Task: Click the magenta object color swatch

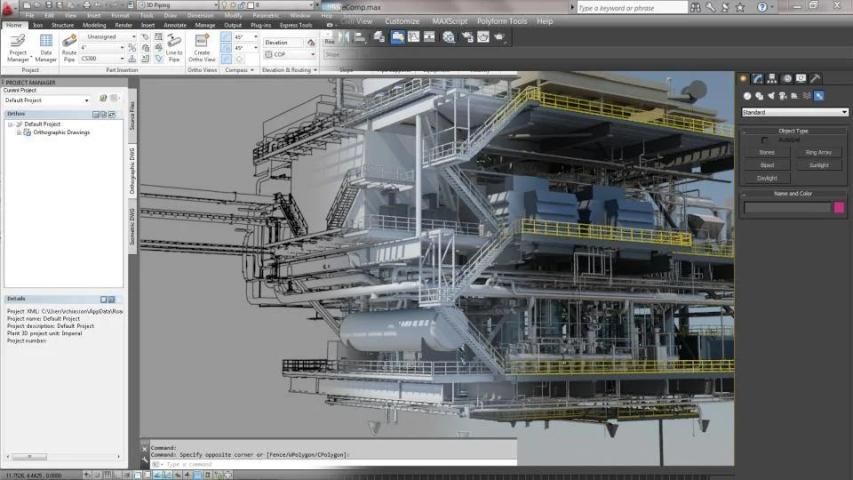Action: 839,207
